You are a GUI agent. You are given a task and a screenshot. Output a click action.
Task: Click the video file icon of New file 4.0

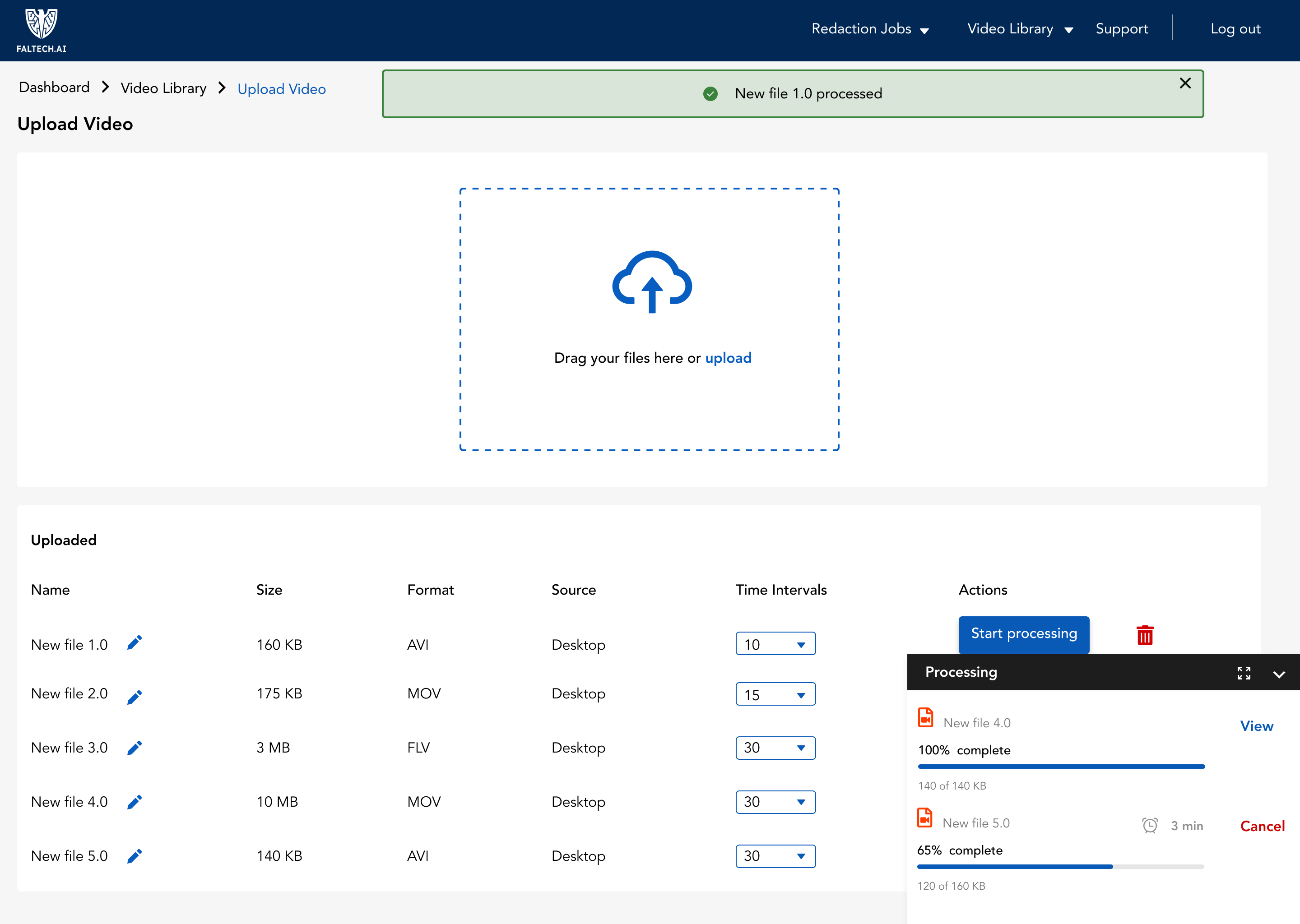coord(925,717)
